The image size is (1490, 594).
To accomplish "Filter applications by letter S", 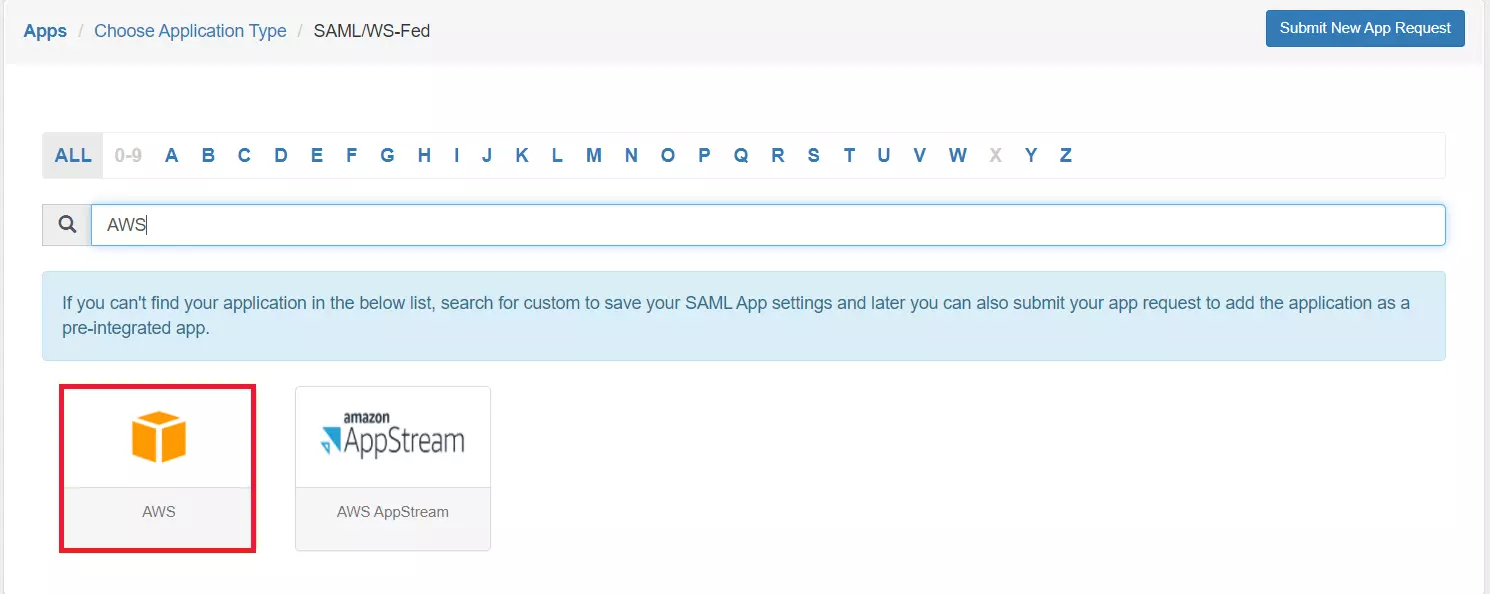I will click(813, 155).
